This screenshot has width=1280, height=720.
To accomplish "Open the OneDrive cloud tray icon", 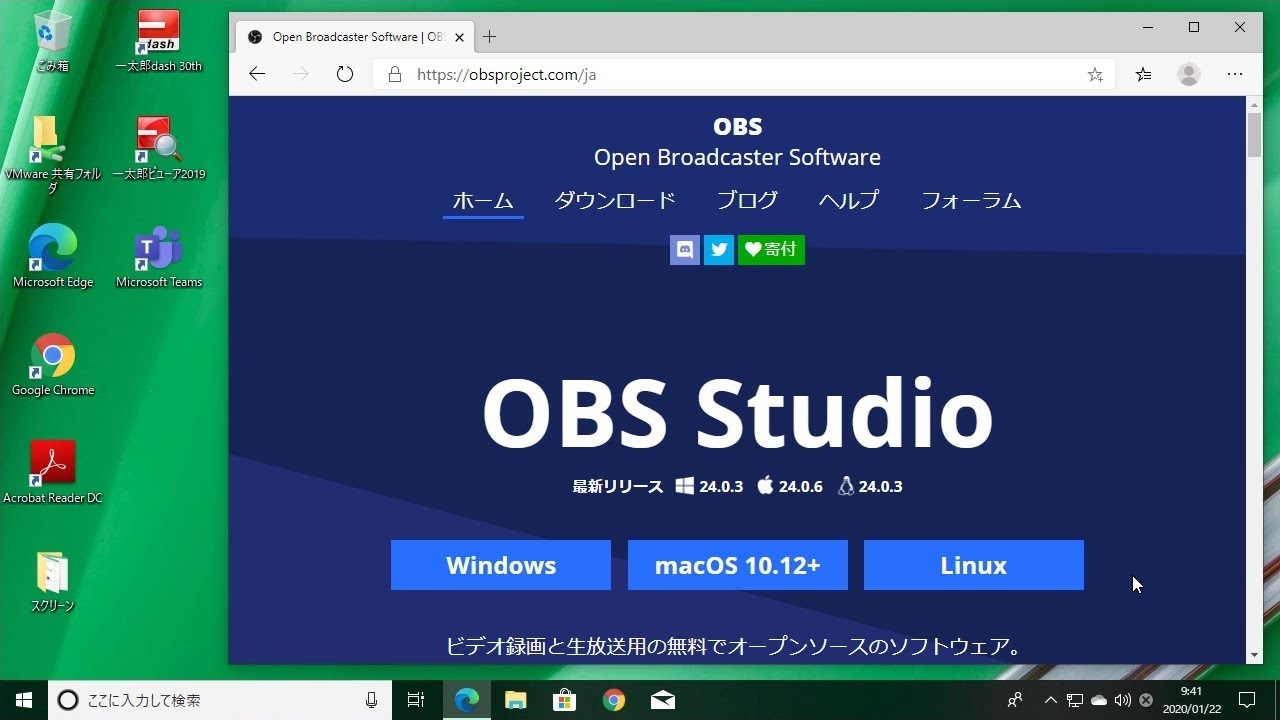I will point(1099,700).
